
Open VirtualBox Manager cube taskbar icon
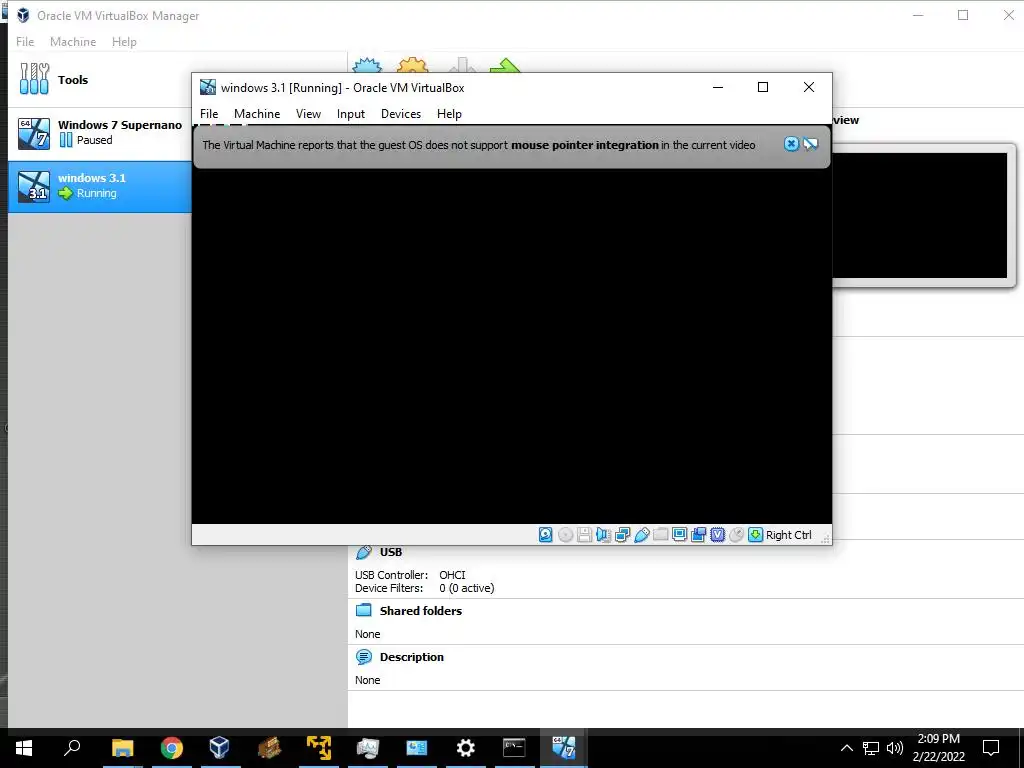point(219,748)
